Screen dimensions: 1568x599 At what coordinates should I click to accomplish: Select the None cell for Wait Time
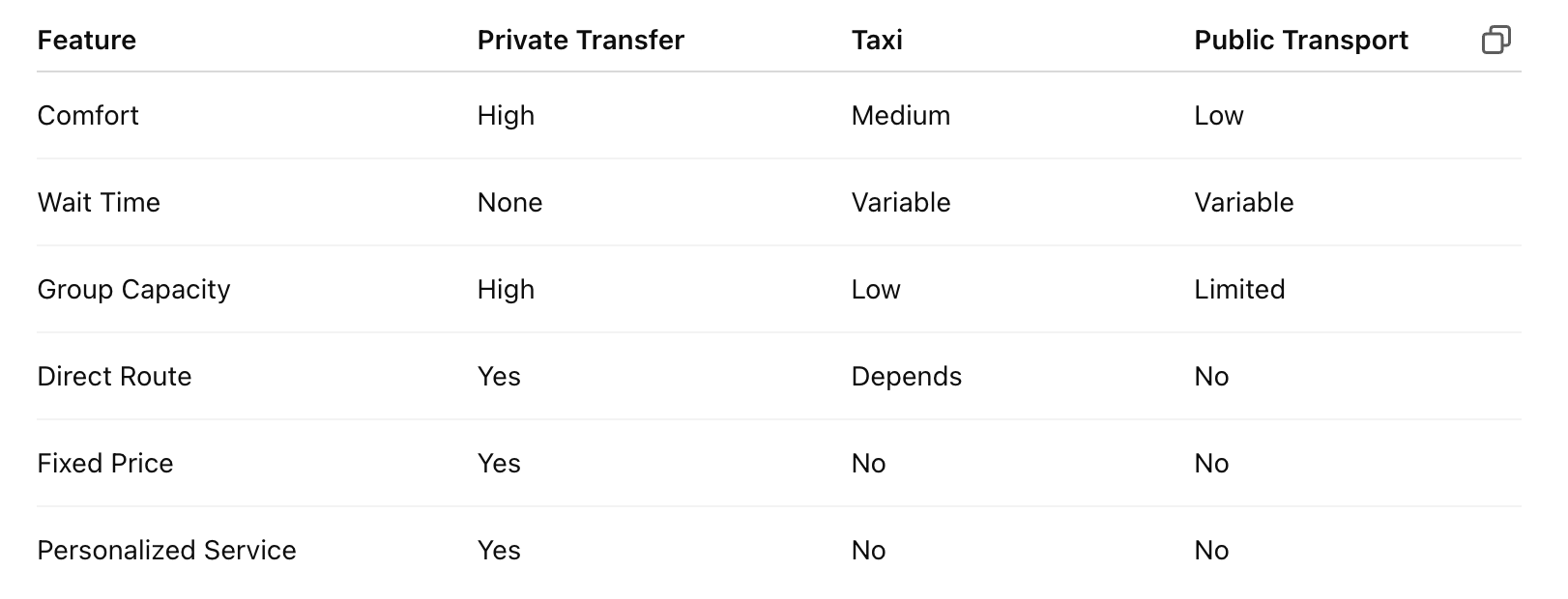pyautogui.click(x=509, y=203)
